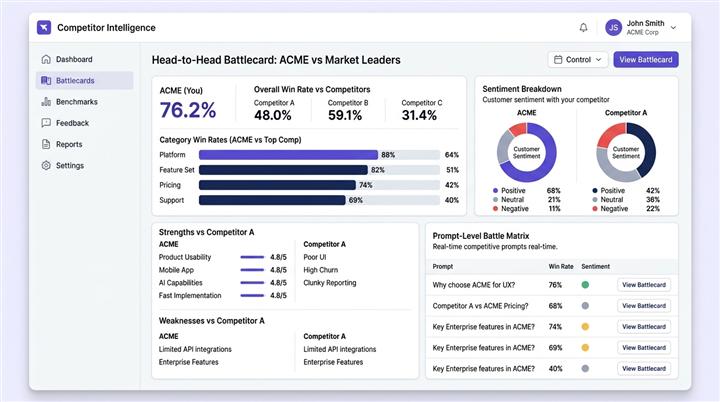Click calendar icon in Control dropdown
720x402 pixels.
tap(558, 60)
